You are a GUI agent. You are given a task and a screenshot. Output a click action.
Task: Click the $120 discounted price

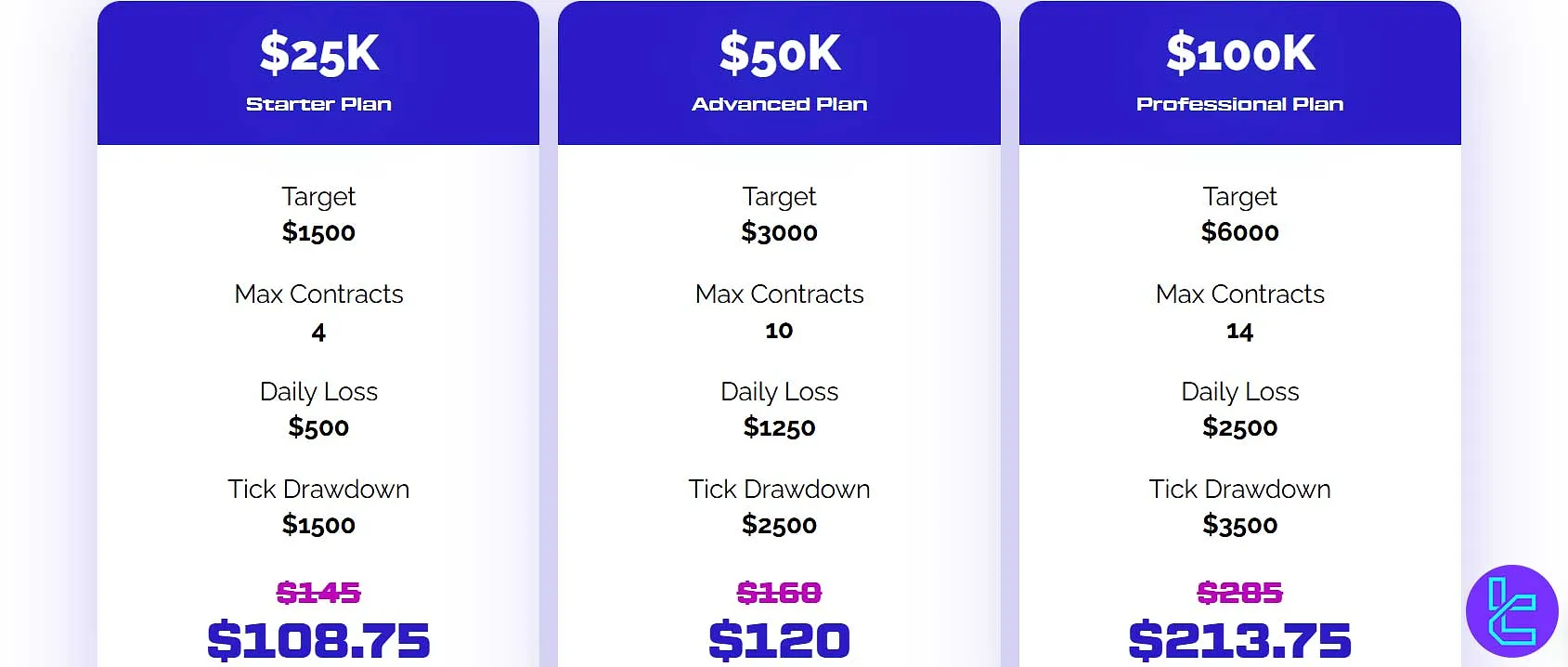click(779, 640)
